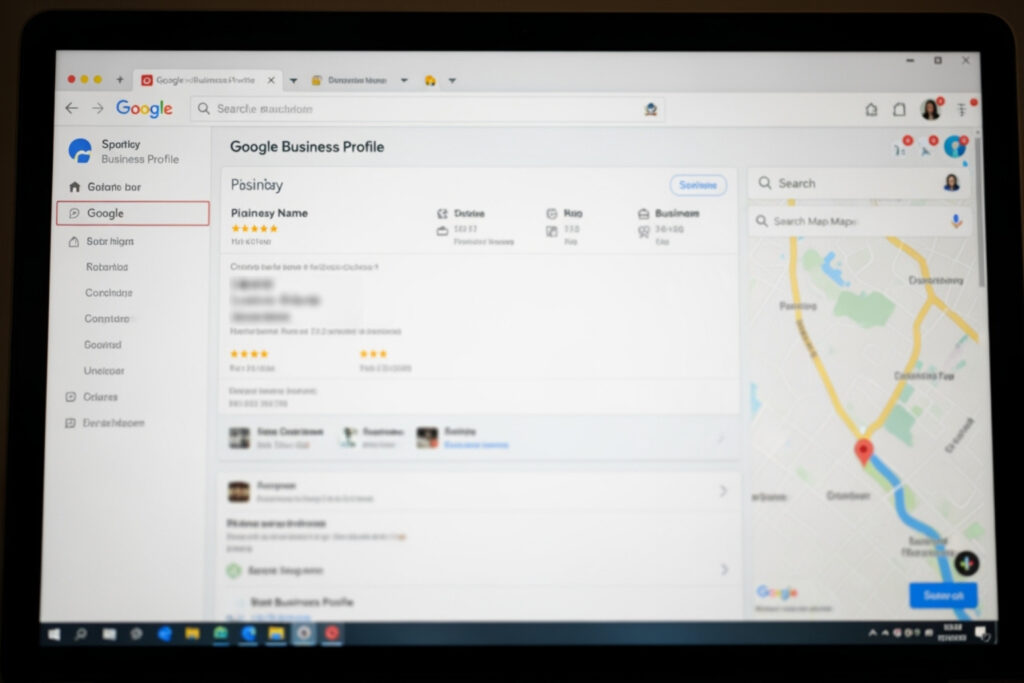
Task: Click the outlined pill button in card header
Action: click(x=697, y=185)
